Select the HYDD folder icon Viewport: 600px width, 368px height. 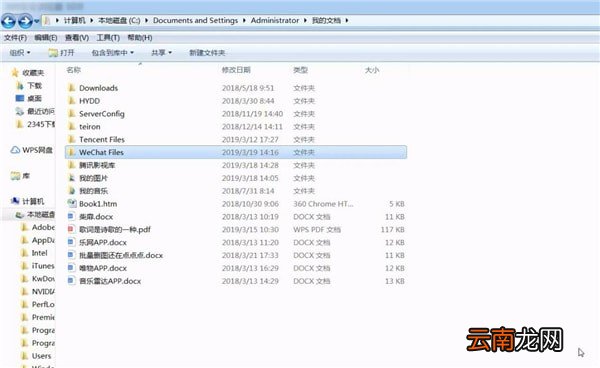[72, 101]
